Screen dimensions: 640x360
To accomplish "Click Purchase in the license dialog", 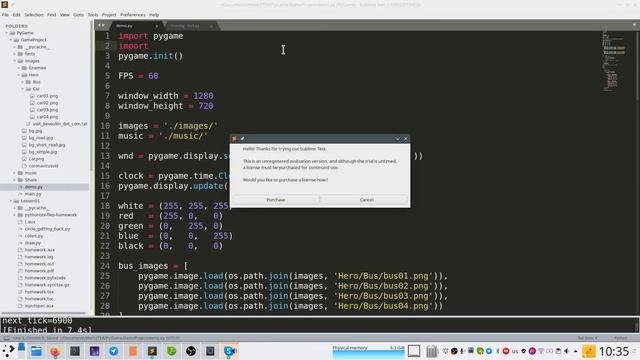I will (x=276, y=200).
